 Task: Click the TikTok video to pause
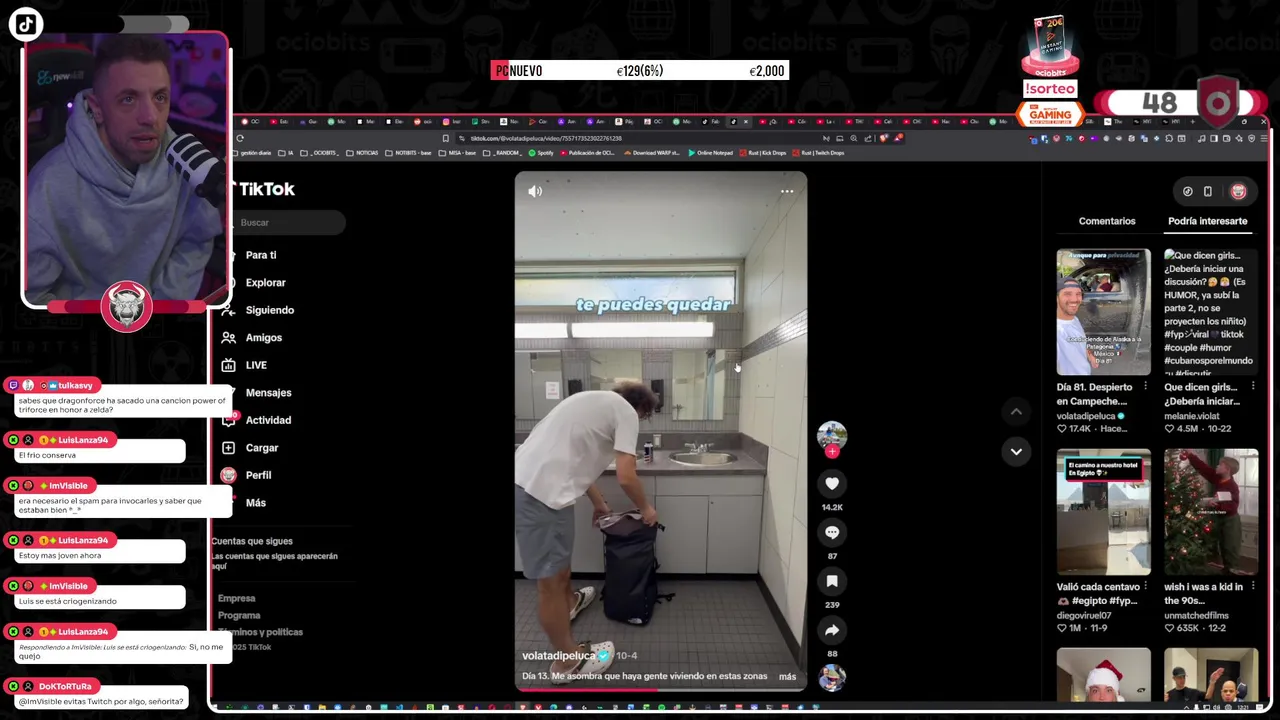tap(661, 430)
